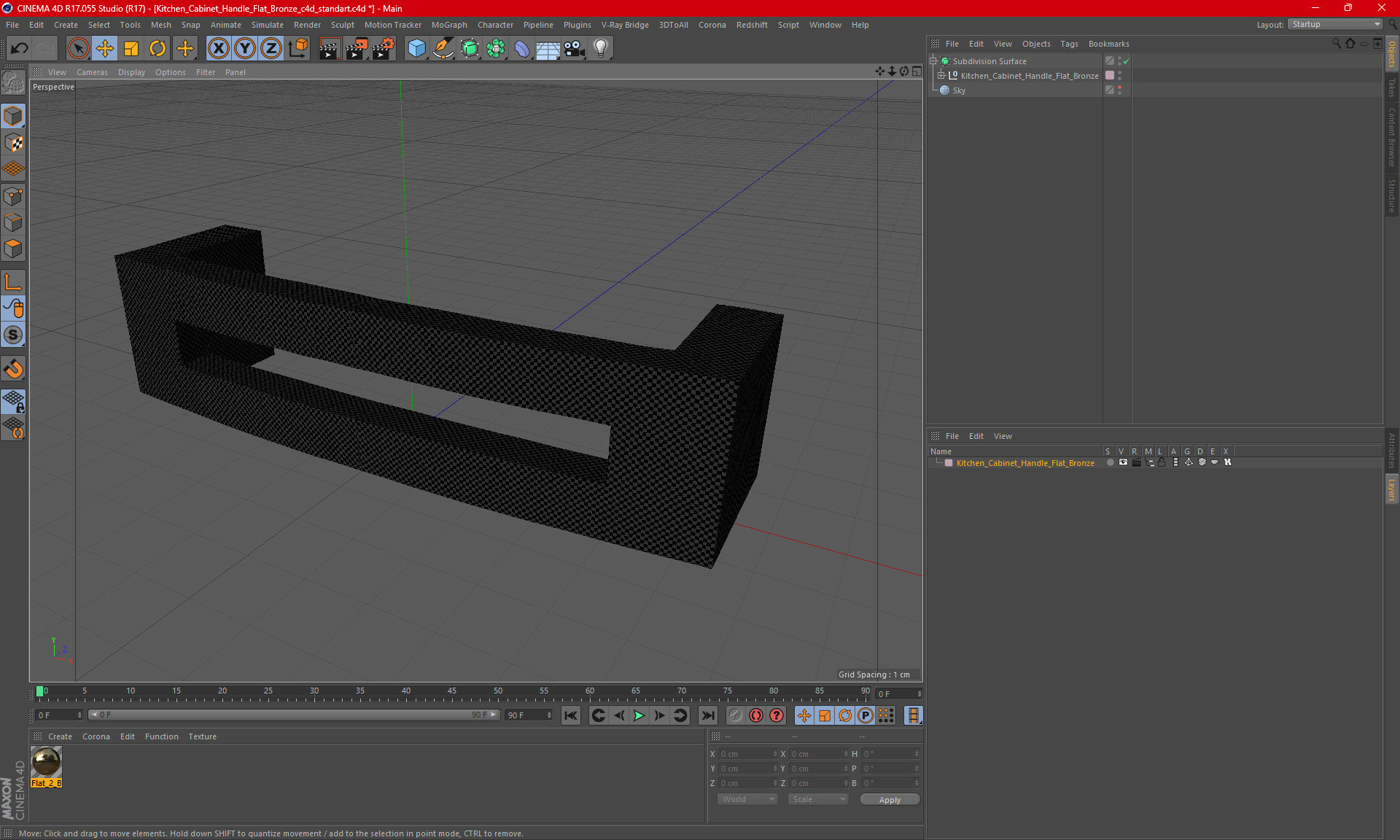This screenshot has height=840, width=1400.
Task: Open viewport Cameras menu
Action: click(x=92, y=72)
